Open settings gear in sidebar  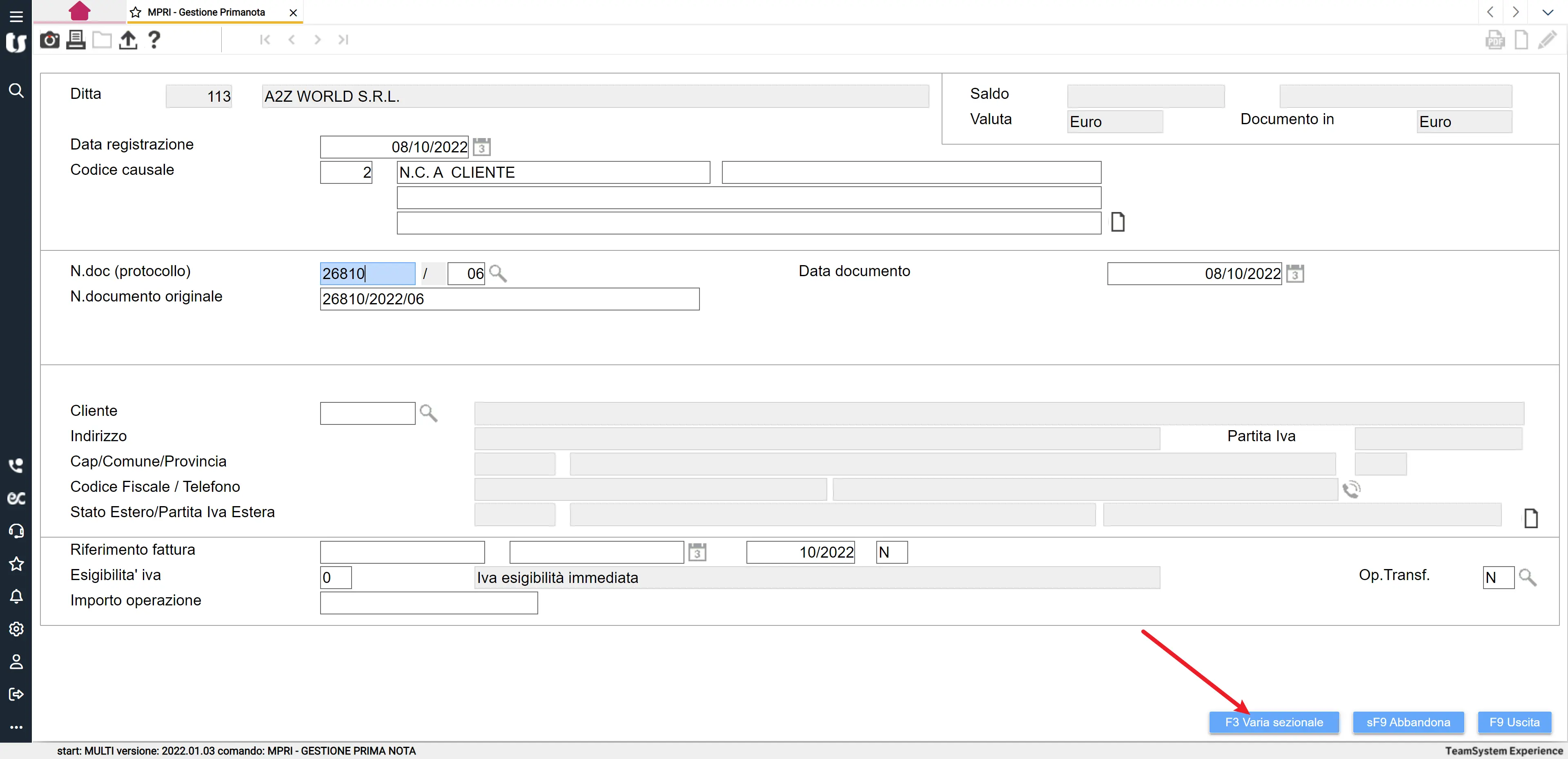pos(16,629)
